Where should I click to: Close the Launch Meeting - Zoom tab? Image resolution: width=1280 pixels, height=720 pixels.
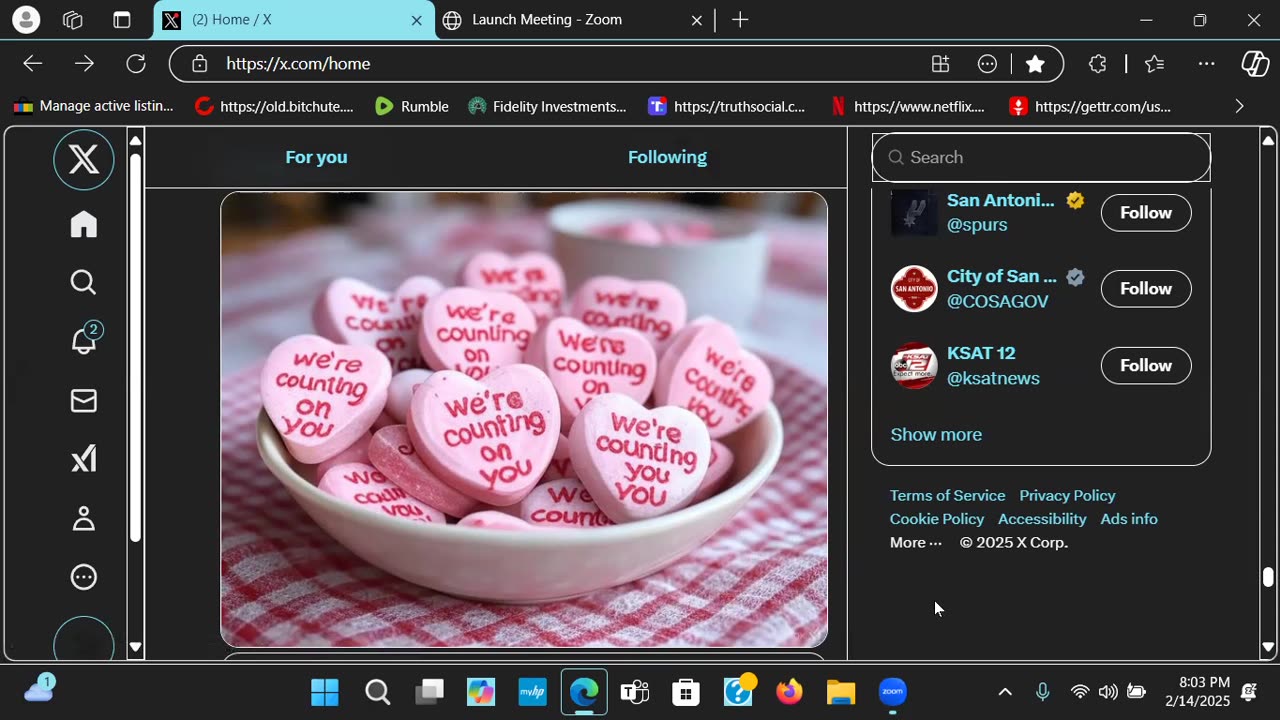click(697, 20)
